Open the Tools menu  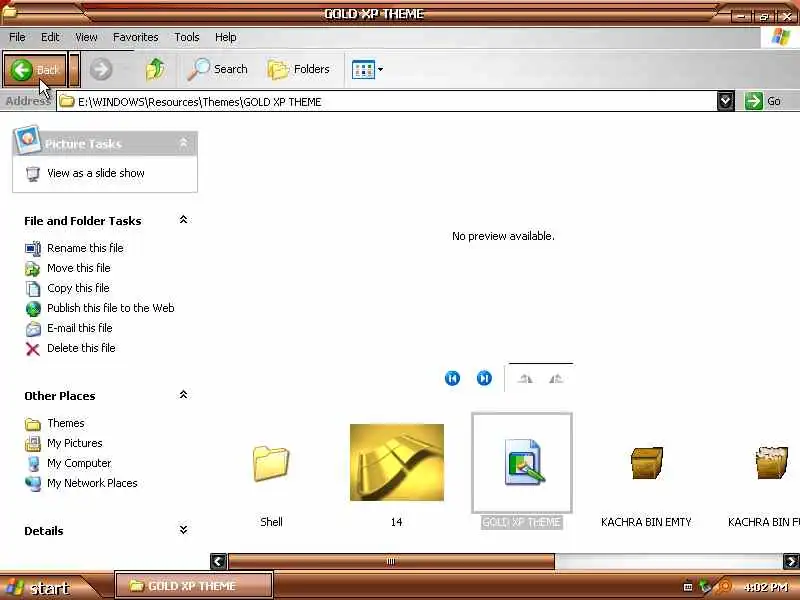pos(187,37)
